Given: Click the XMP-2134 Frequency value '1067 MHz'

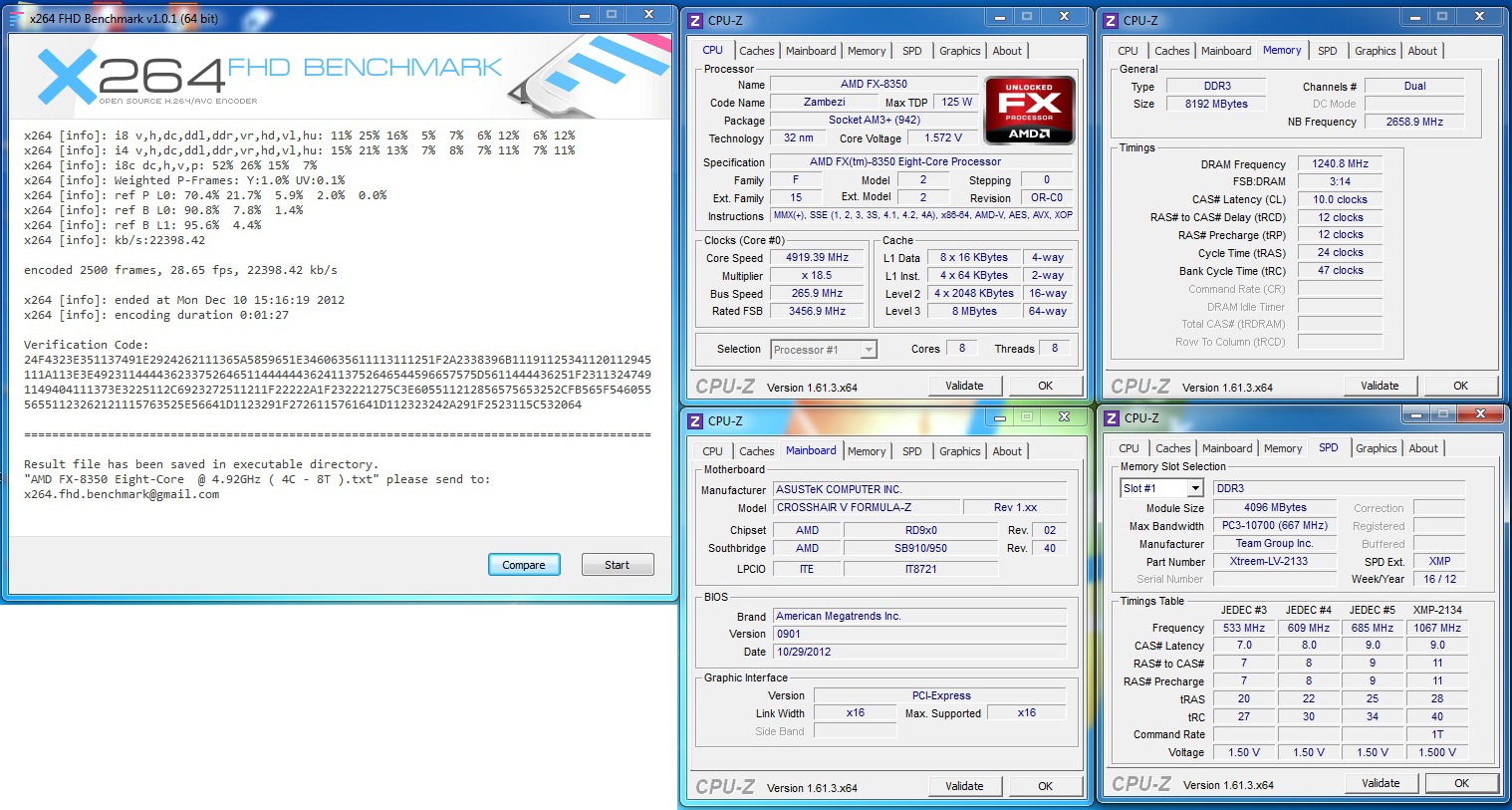Looking at the screenshot, I should (1437, 629).
